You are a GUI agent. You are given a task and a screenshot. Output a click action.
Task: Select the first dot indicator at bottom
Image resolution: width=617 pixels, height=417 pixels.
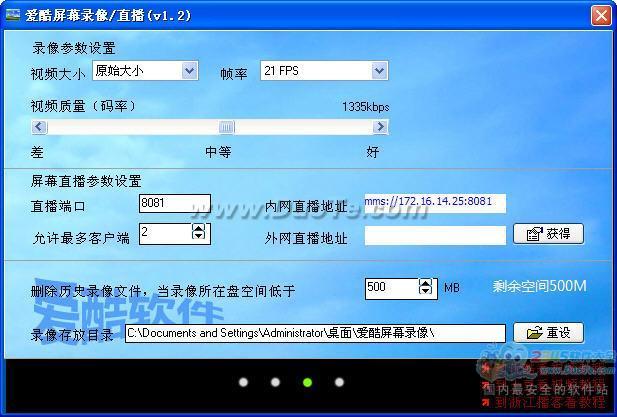click(x=243, y=382)
